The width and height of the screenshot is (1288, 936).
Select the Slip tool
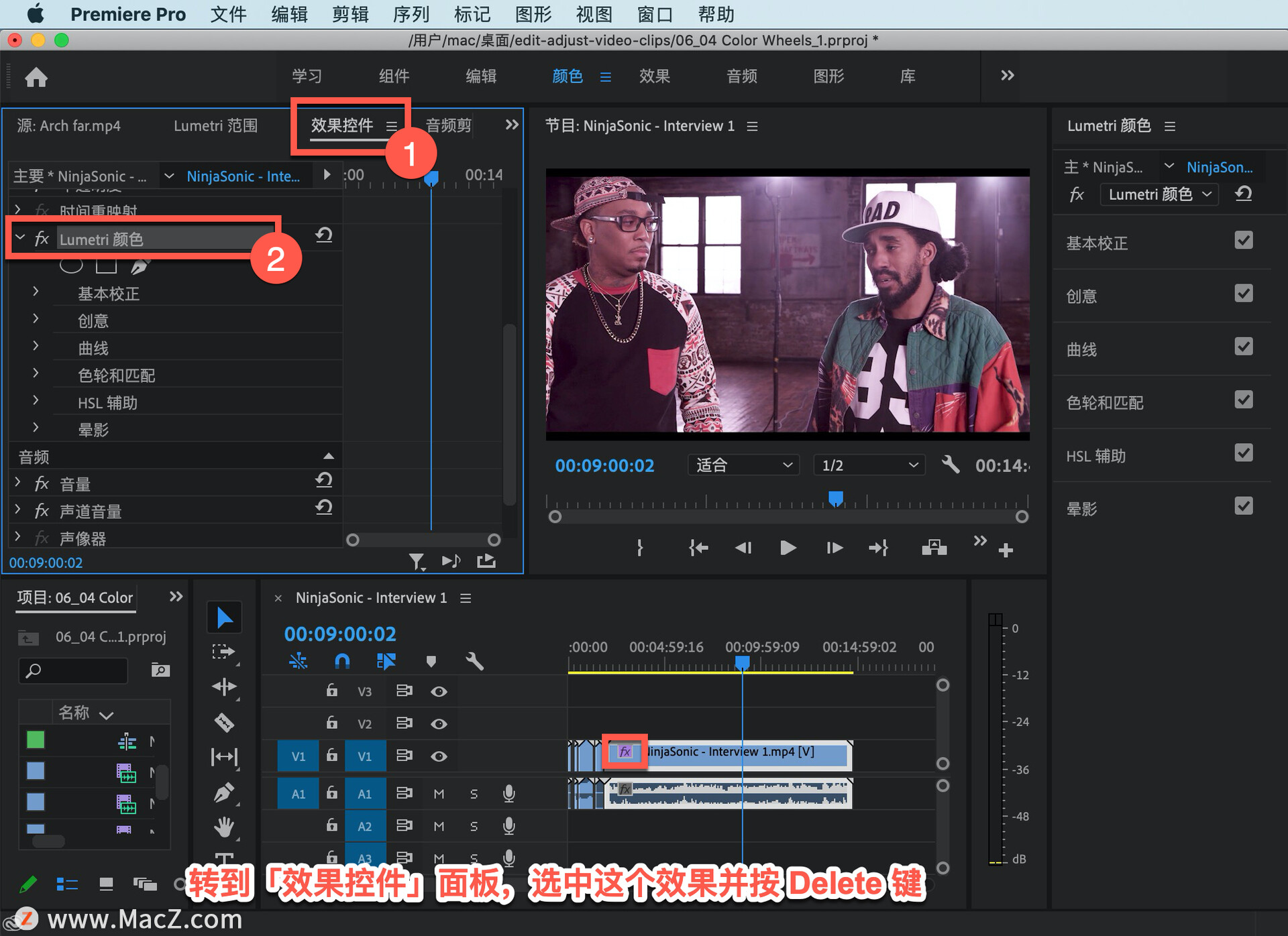click(224, 757)
